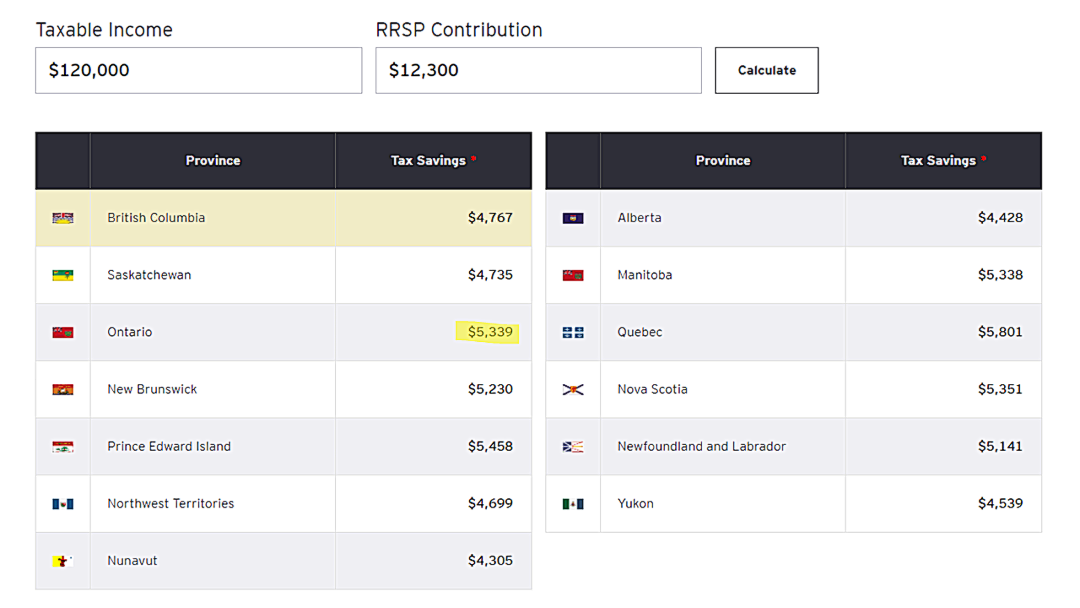Click the Northwest Territories flag icon

63,504
